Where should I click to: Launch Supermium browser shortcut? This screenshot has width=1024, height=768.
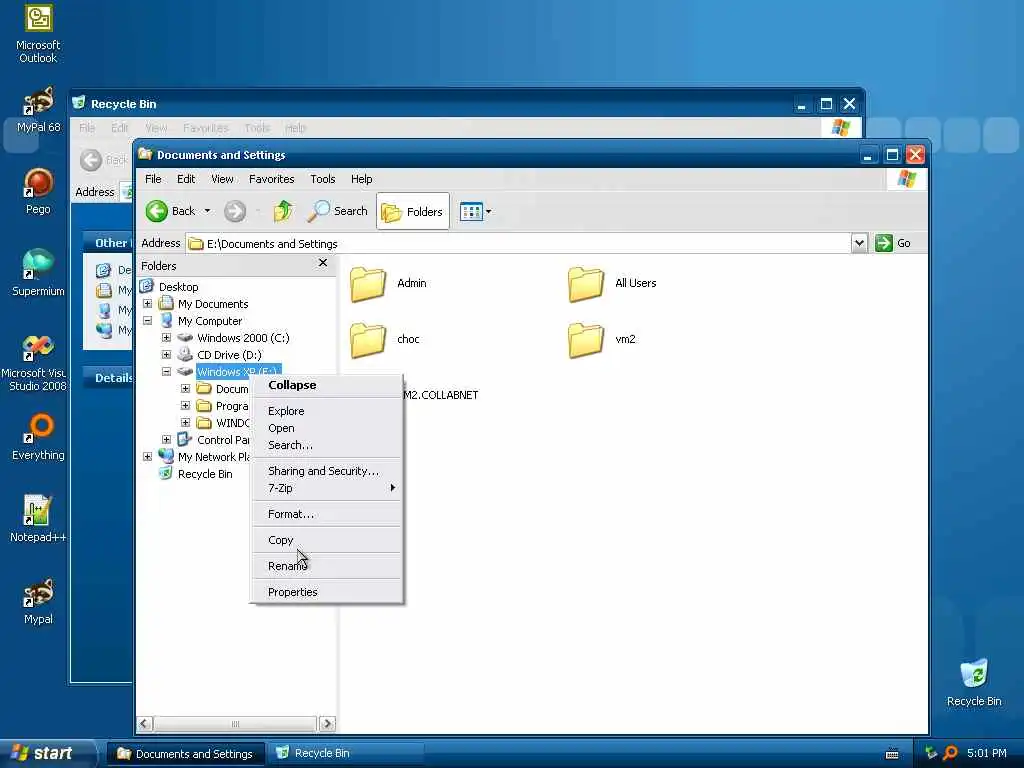coord(38,273)
